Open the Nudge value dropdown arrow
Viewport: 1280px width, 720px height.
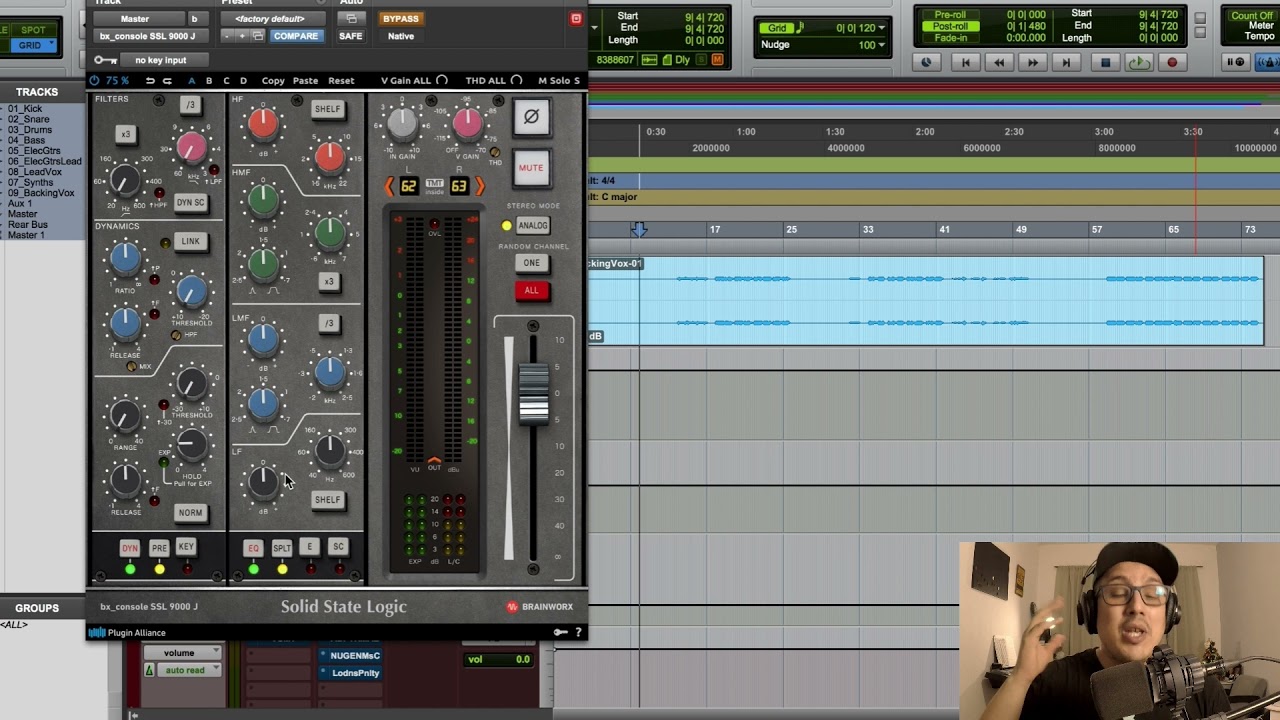(882, 45)
